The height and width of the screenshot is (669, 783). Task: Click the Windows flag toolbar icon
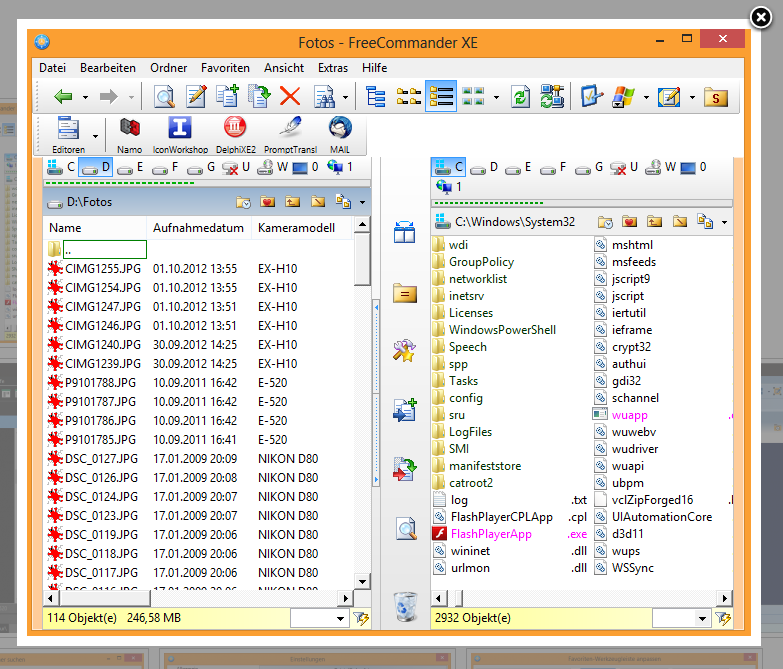pos(623,96)
